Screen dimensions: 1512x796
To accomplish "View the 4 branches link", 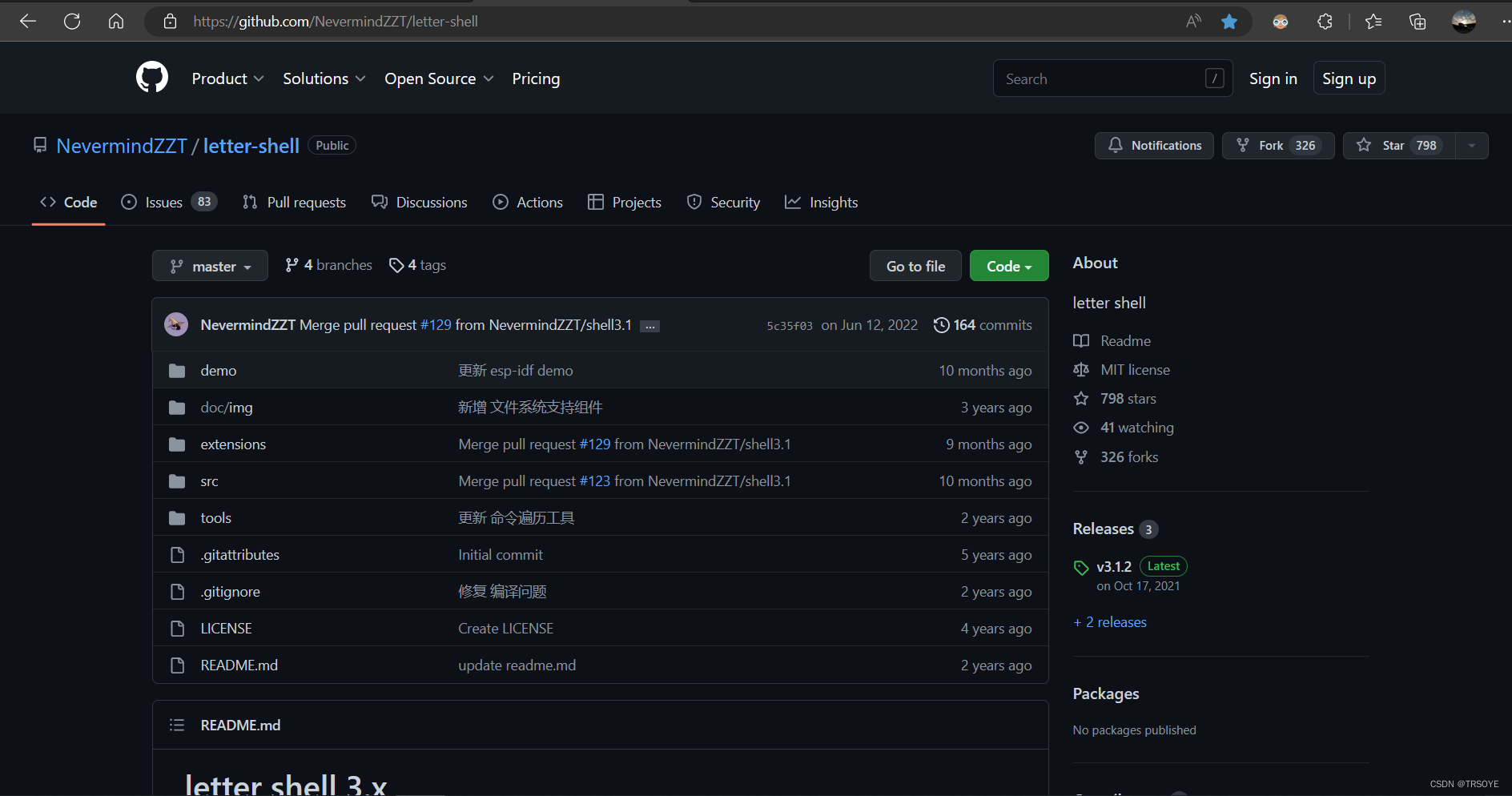I will 329,265.
